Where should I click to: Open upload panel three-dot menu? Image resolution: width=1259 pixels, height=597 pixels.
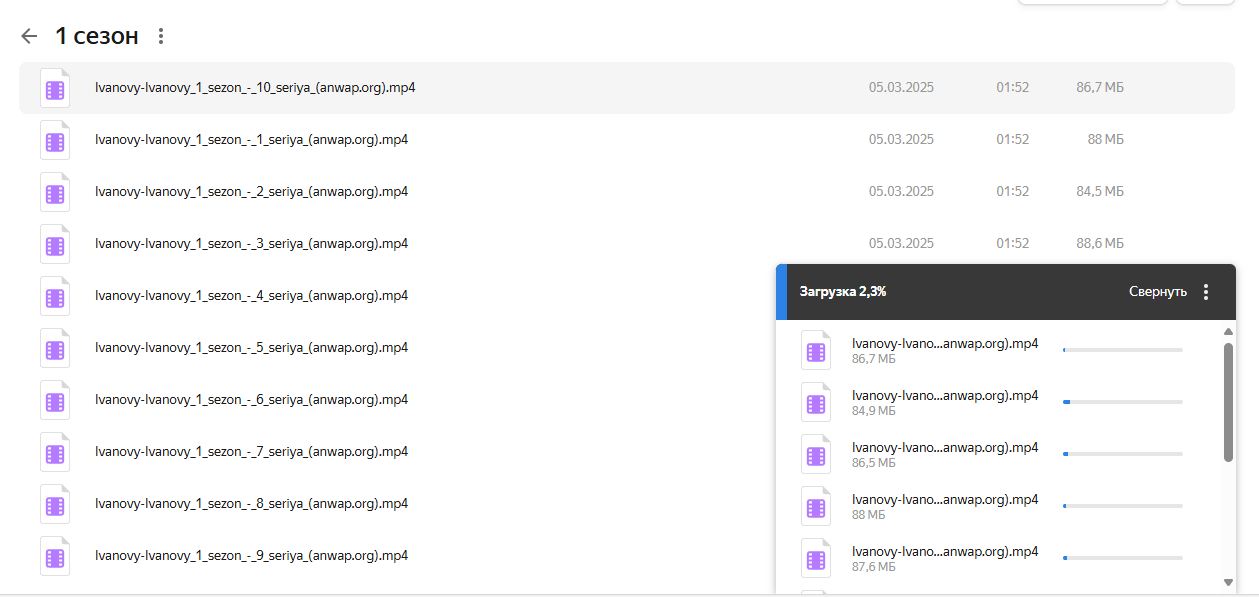click(1206, 292)
